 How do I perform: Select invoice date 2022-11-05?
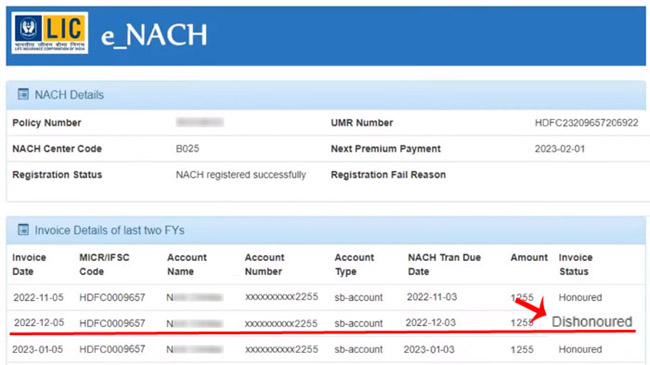point(38,297)
